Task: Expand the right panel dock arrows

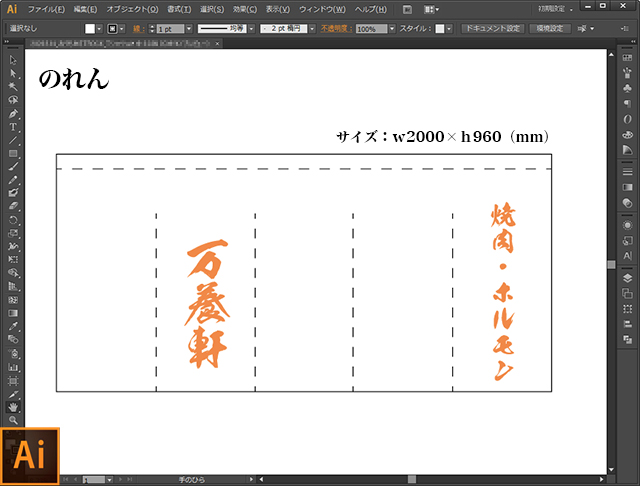Action: (633, 42)
